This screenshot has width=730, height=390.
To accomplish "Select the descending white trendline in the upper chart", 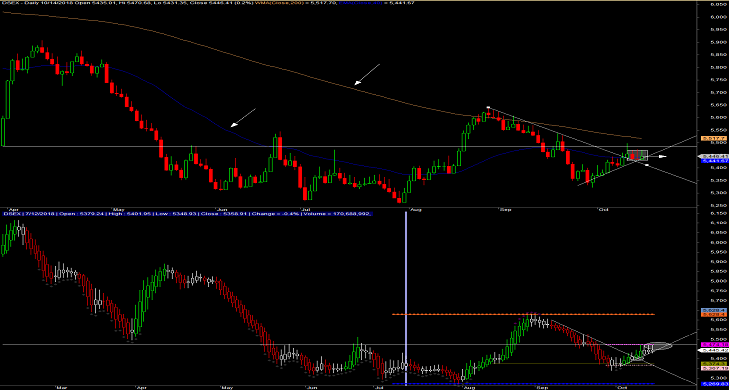I will 592,146.
